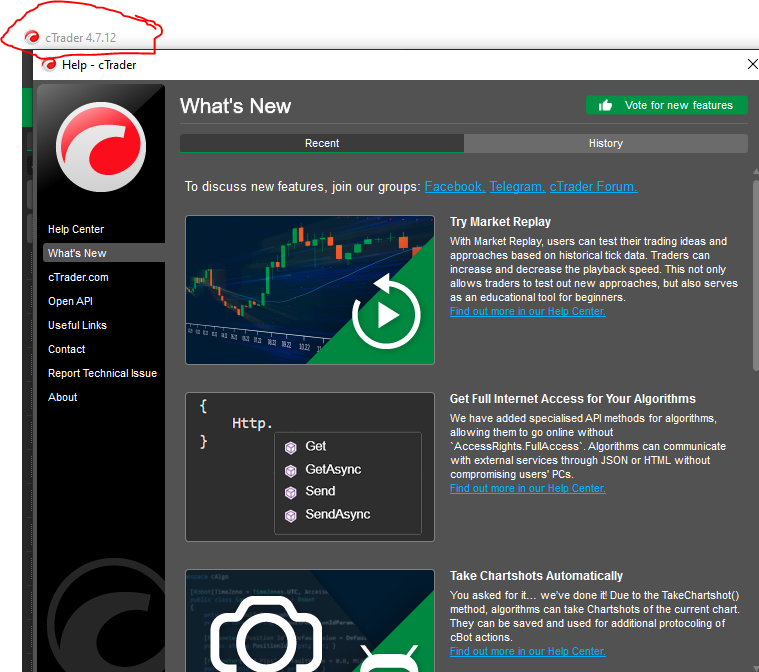Click the Market Replay thumbnail image

(x=310, y=290)
